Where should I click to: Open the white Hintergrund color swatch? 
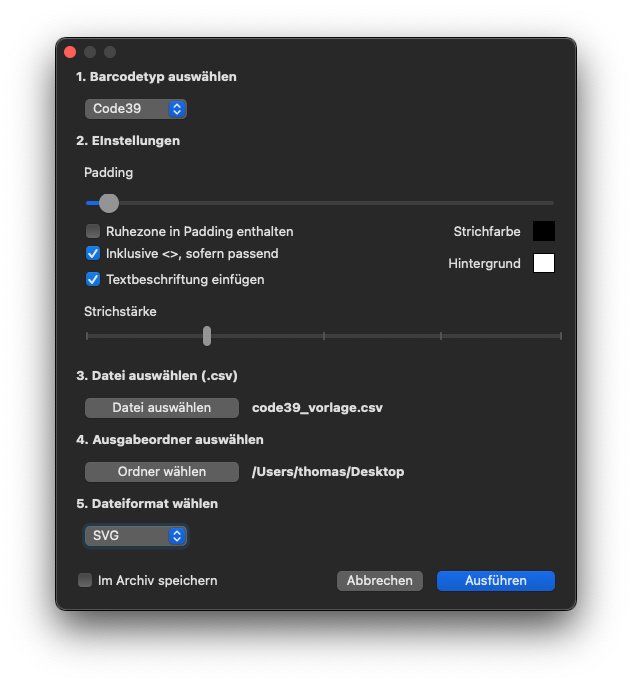pyautogui.click(x=544, y=263)
